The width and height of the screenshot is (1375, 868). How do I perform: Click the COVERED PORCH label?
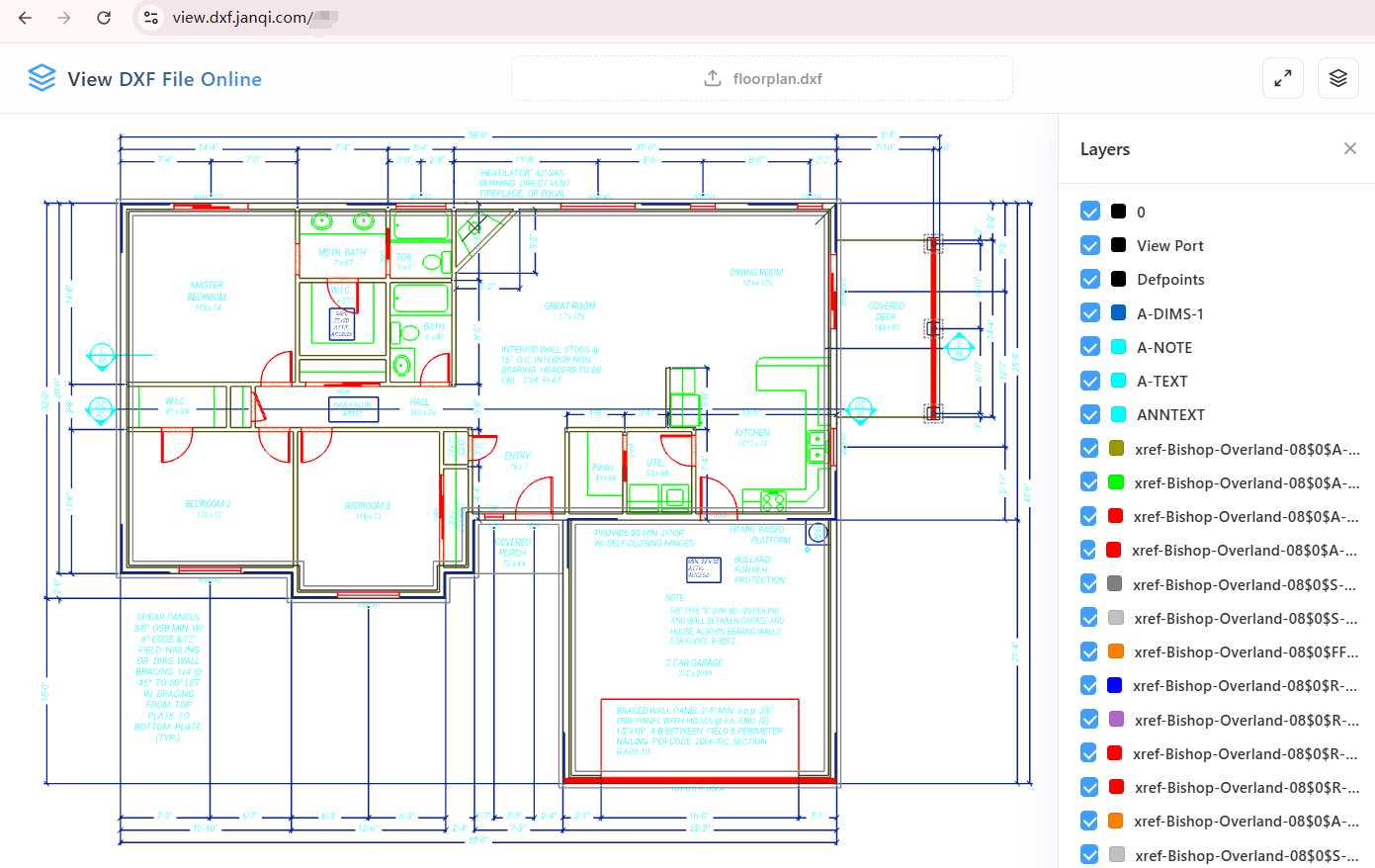513,548
